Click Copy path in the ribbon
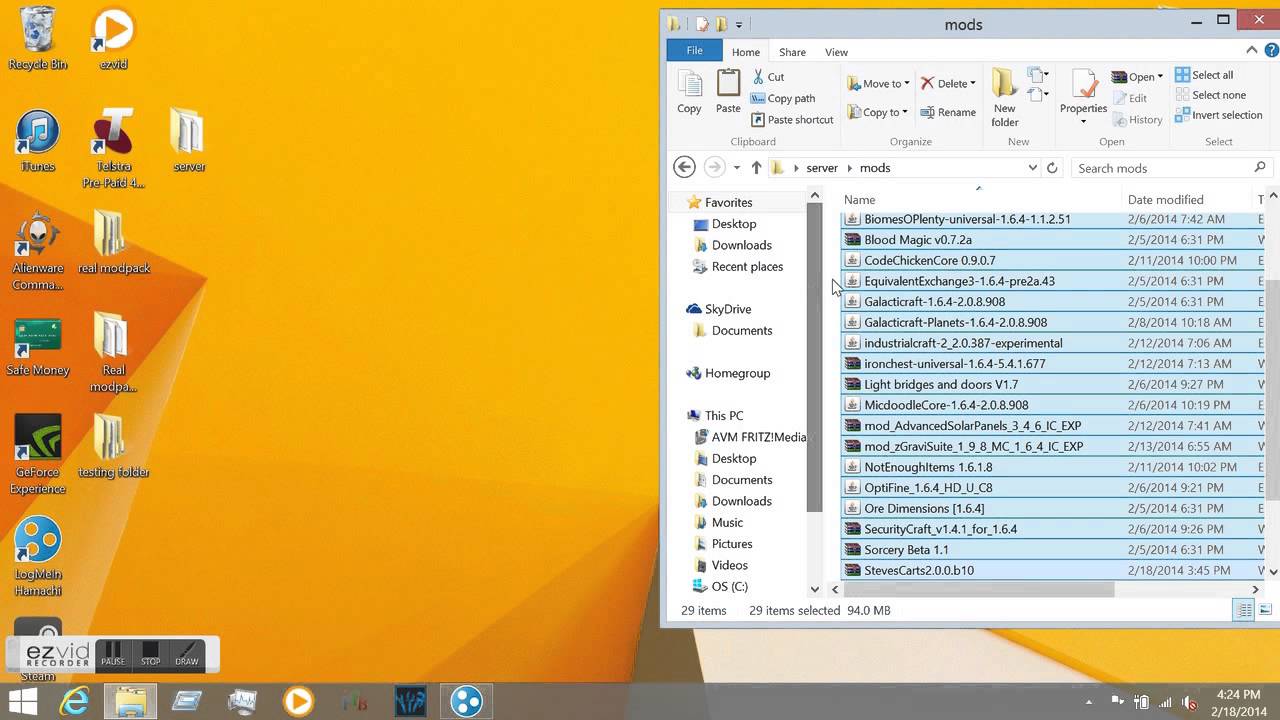This screenshot has height=720, width=1280. (x=783, y=98)
